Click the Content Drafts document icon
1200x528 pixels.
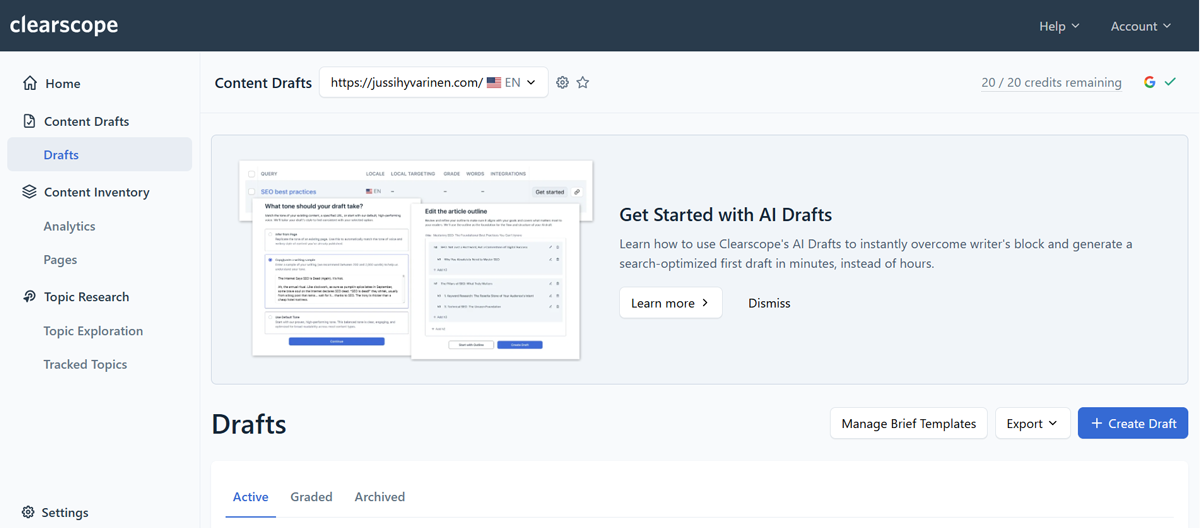click(x=30, y=121)
